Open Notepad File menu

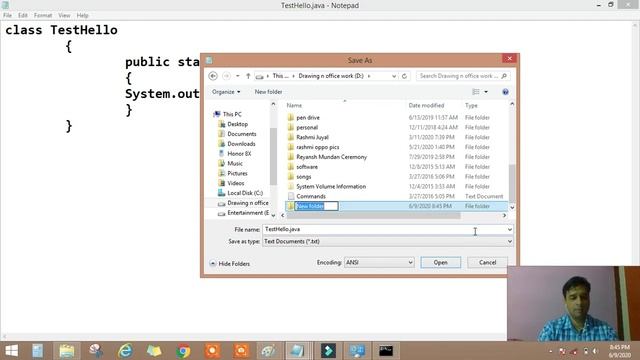pos(7,16)
